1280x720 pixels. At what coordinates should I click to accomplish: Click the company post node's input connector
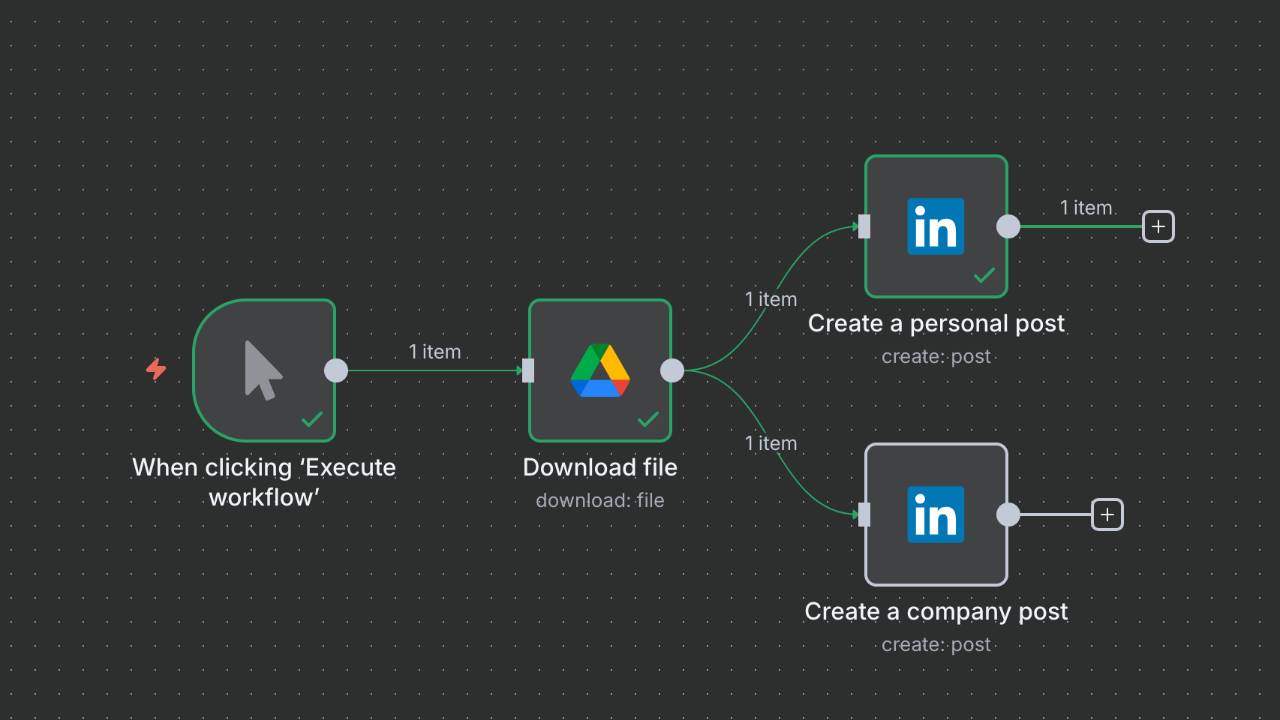click(864, 514)
